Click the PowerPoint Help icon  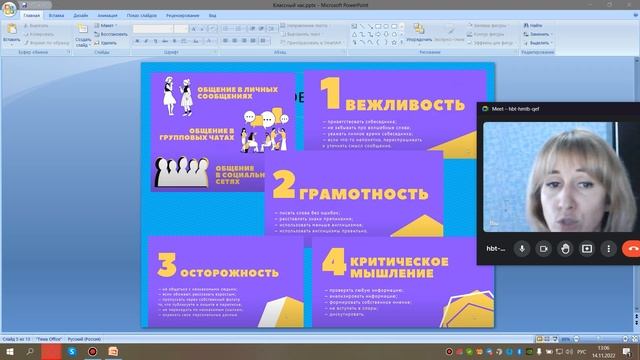(x=636, y=15)
